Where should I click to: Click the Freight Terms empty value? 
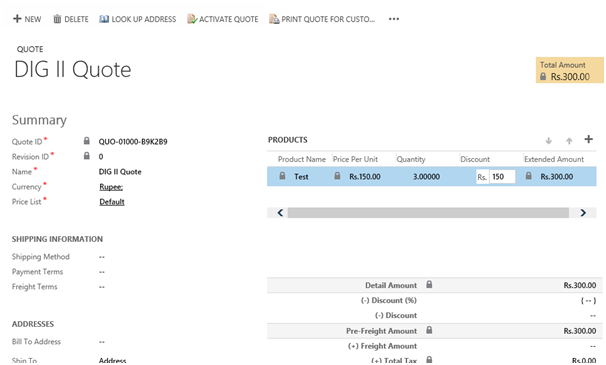coord(102,287)
